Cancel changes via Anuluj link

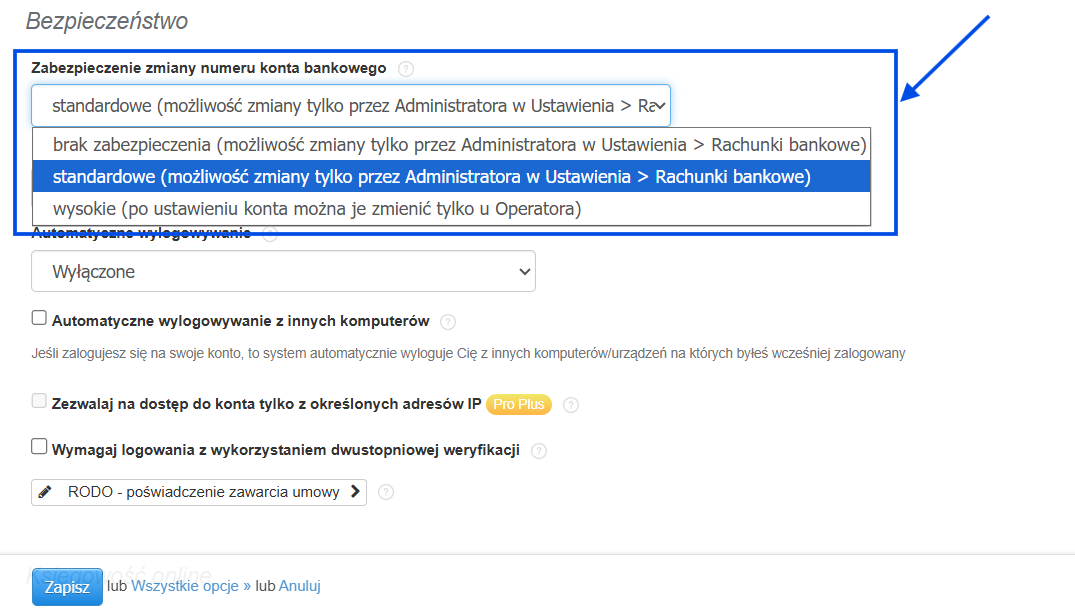tap(300, 586)
